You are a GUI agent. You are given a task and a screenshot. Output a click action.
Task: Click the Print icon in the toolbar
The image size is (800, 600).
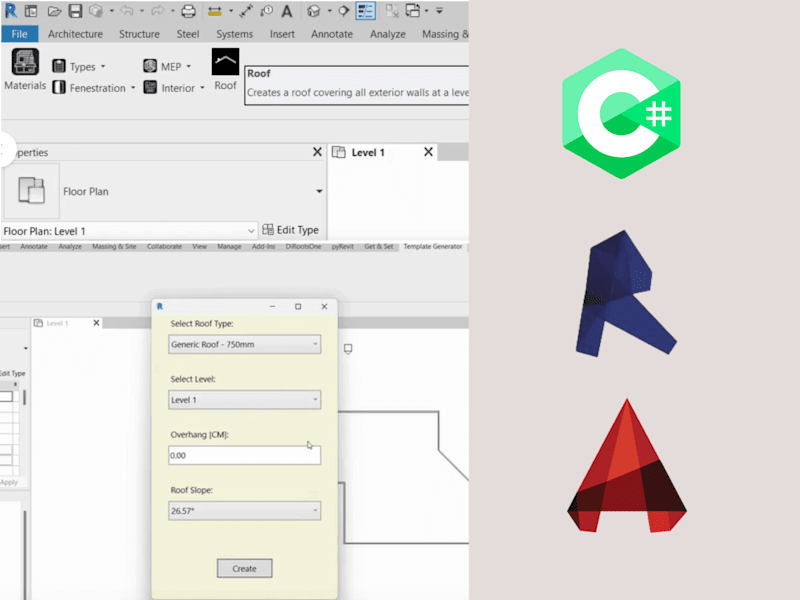tap(188, 11)
